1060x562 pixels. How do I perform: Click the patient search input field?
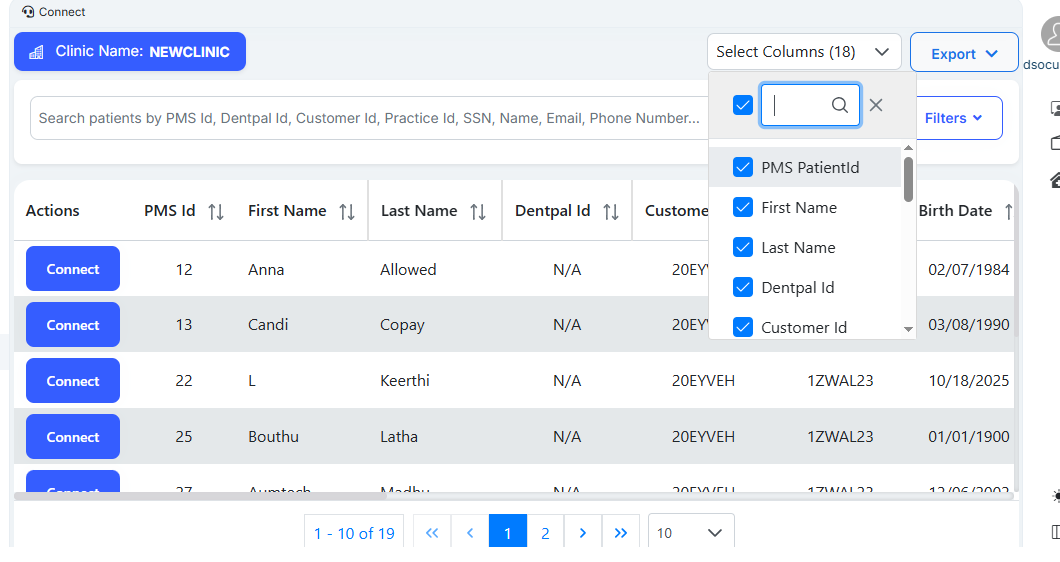[x=368, y=118]
